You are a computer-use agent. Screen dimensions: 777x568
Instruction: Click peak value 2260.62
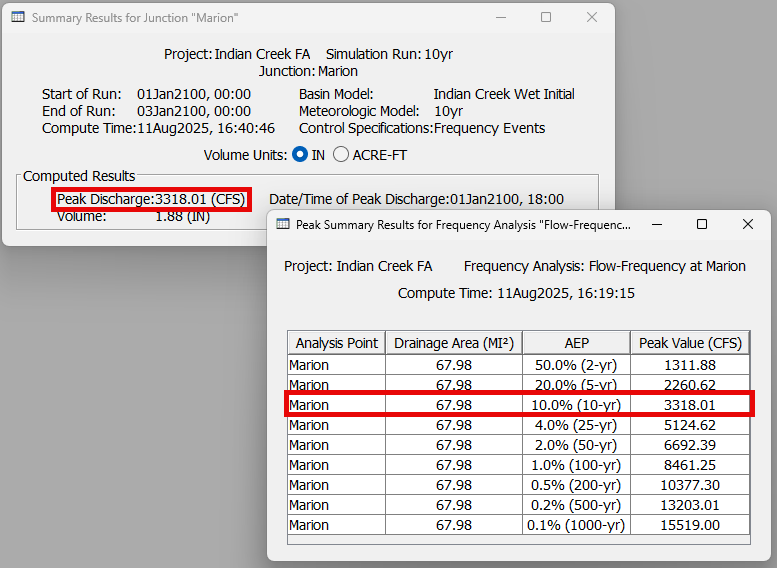coord(690,385)
